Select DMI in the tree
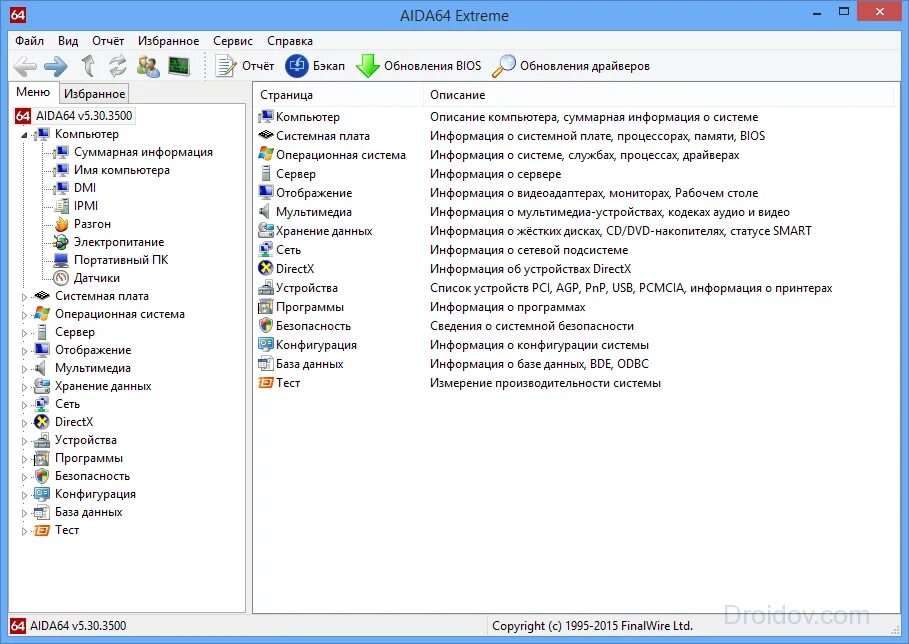909x644 pixels. (85, 188)
